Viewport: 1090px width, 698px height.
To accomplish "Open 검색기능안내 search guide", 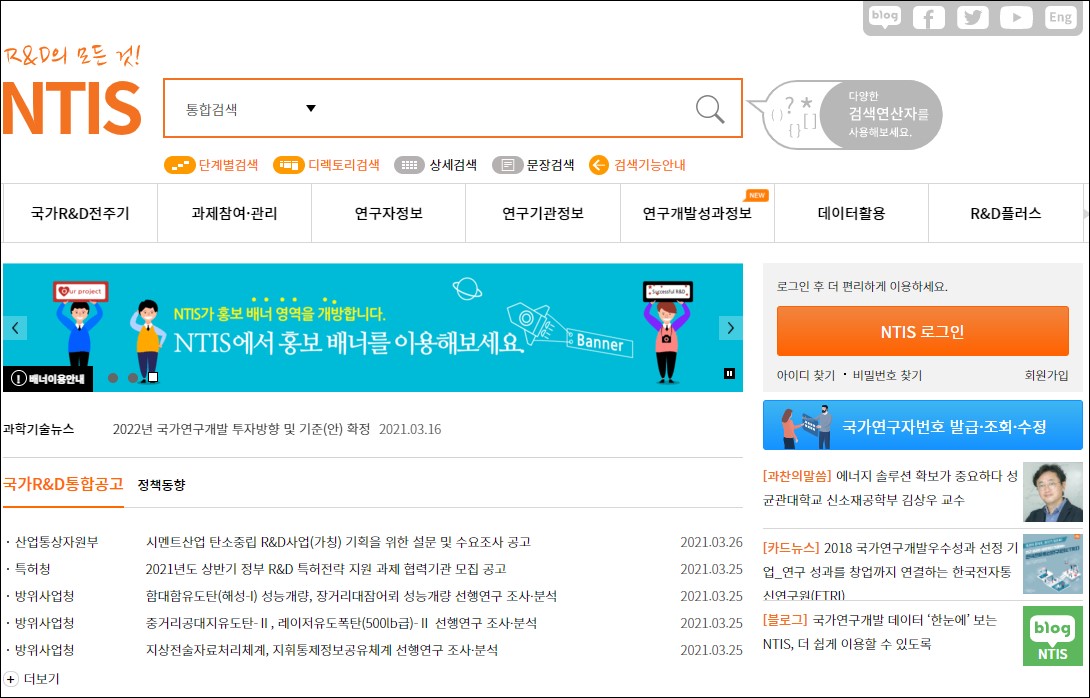I will pos(637,165).
